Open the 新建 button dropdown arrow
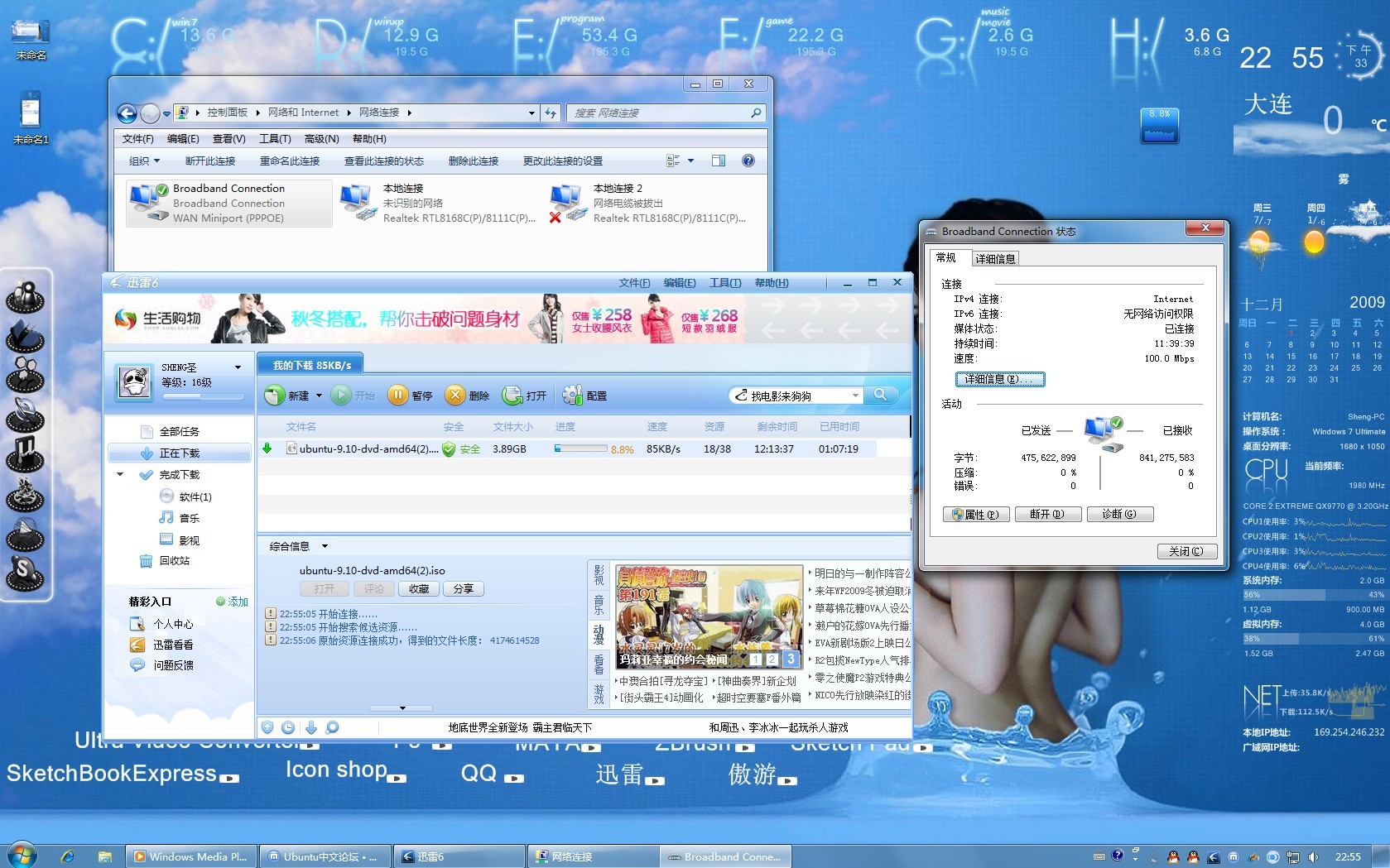The image size is (1390, 868). pos(317,396)
